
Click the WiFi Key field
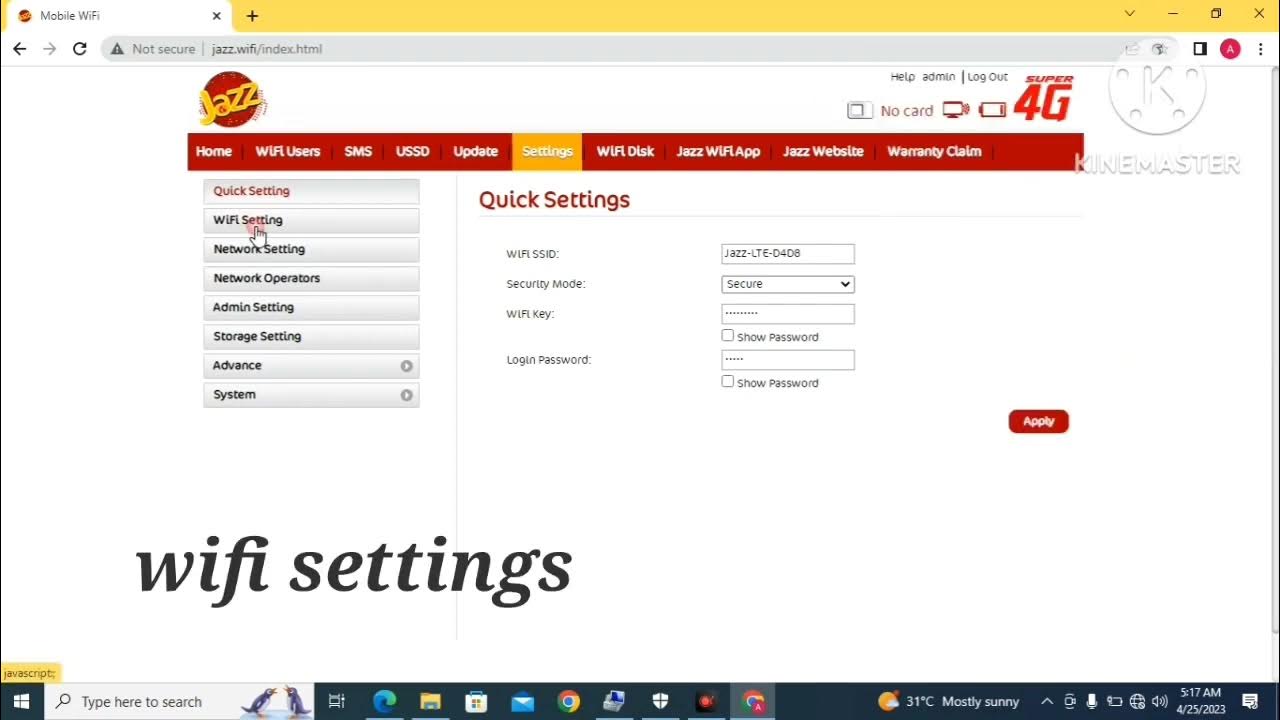tap(788, 314)
